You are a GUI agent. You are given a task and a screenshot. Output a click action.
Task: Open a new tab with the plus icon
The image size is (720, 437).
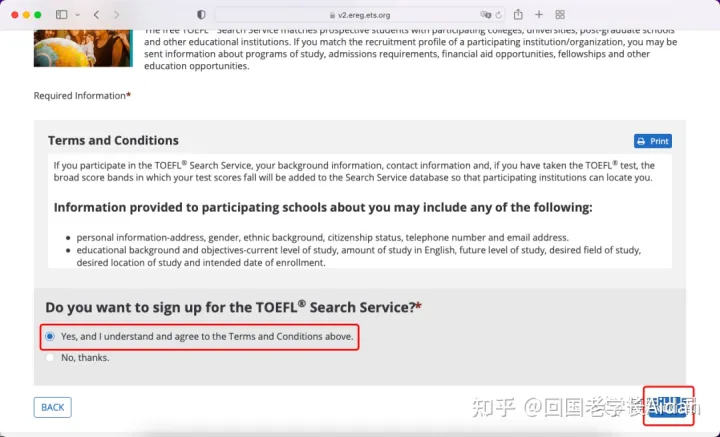pyautogui.click(x=539, y=15)
